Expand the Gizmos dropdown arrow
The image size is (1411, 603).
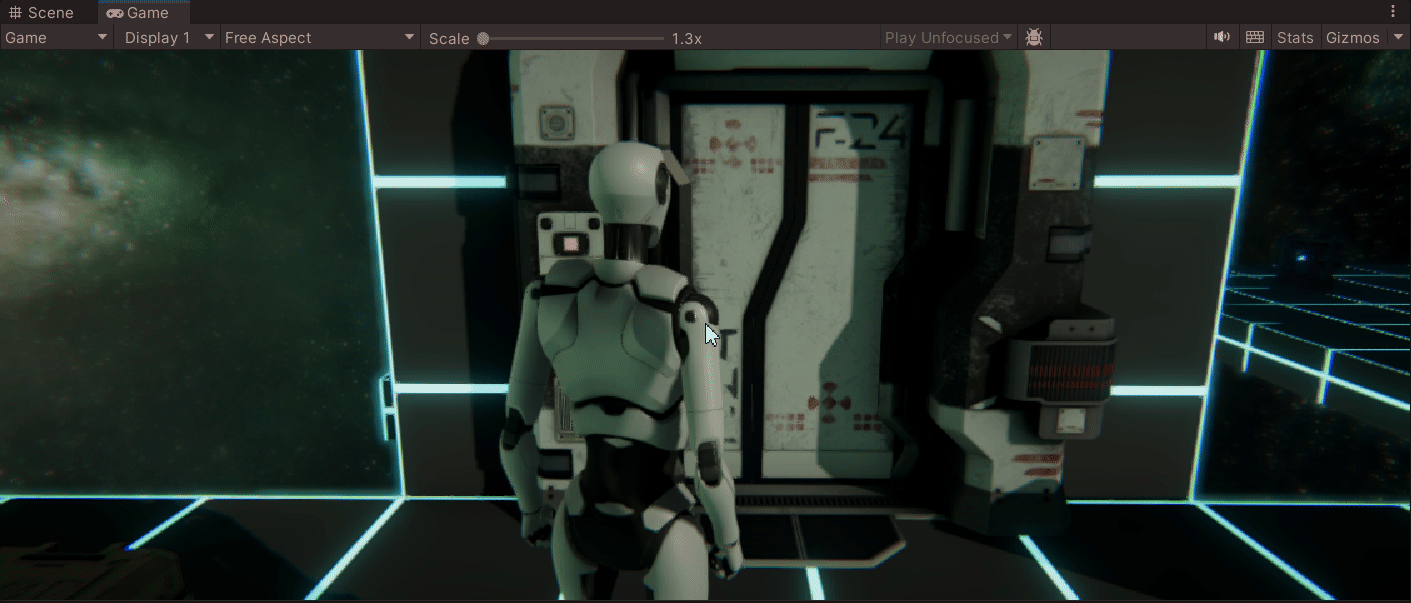pos(1398,37)
